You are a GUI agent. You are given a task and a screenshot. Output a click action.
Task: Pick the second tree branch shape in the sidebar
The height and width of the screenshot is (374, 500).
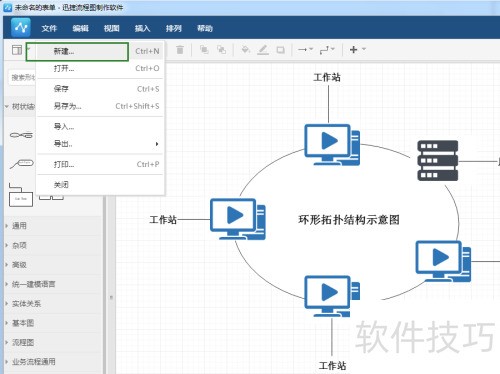(21, 164)
